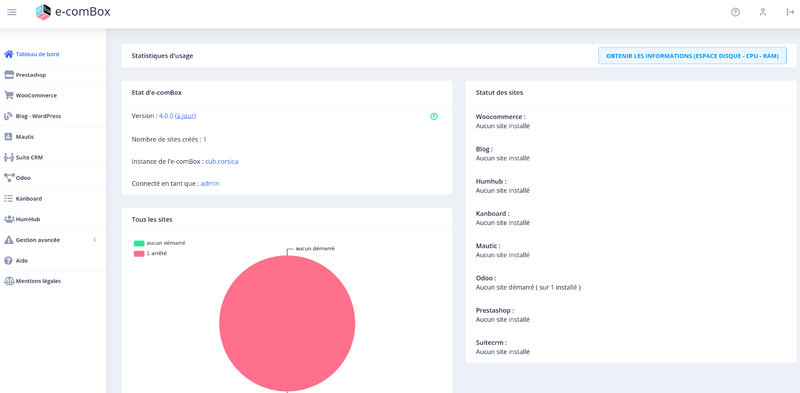
Task: Click the 4.0.0 version link
Action: (166, 116)
